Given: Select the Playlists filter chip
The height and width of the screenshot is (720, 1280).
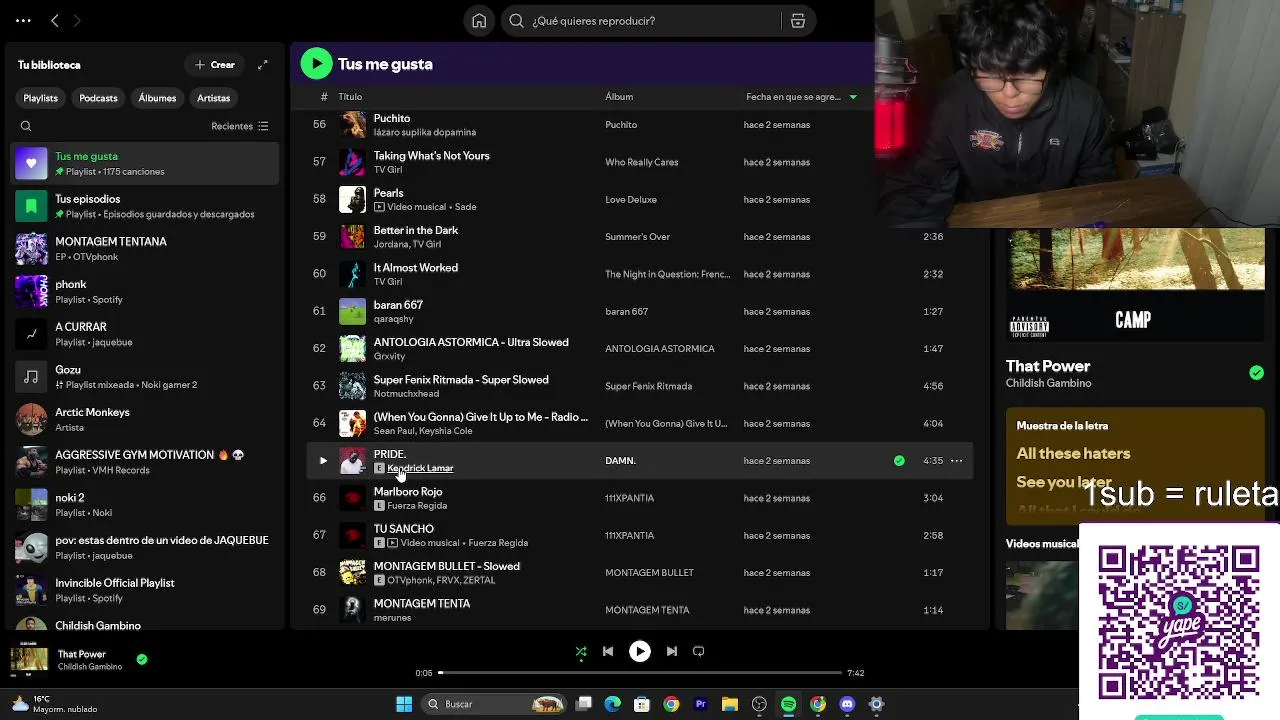Looking at the screenshot, I should pos(41,98).
